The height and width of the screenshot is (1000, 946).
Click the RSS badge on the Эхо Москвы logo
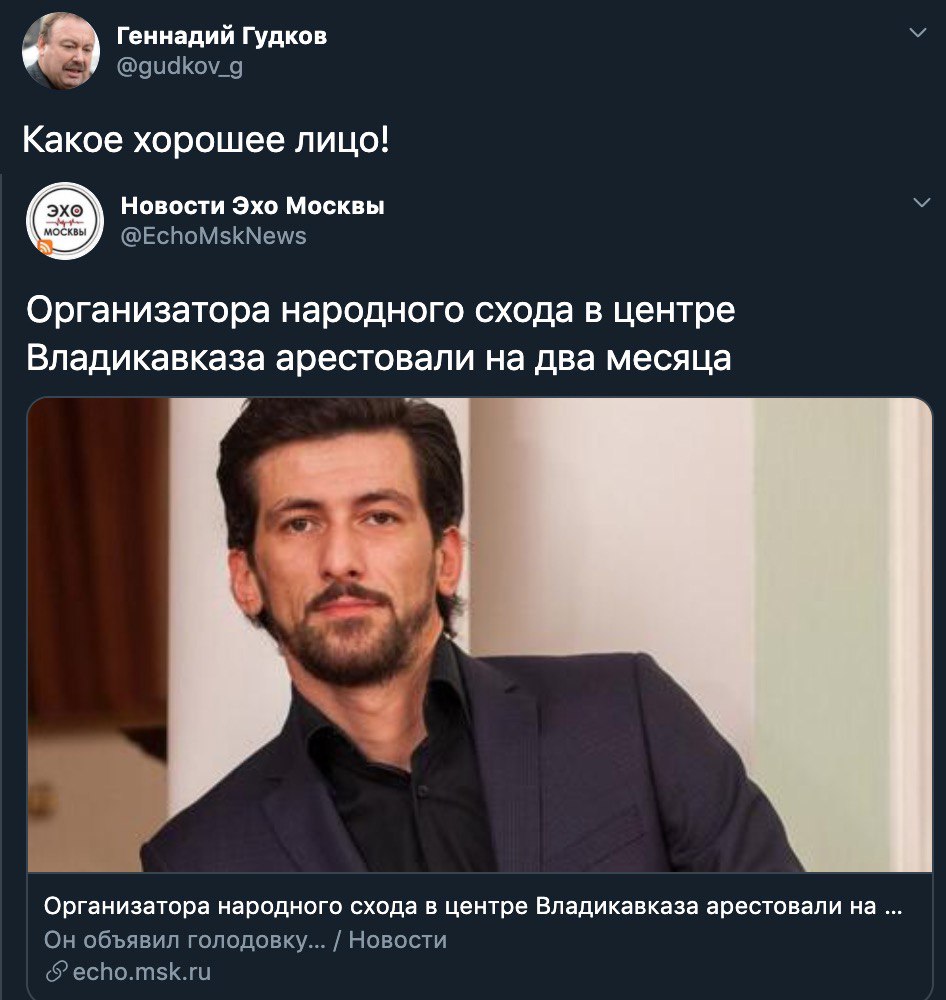point(45,247)
